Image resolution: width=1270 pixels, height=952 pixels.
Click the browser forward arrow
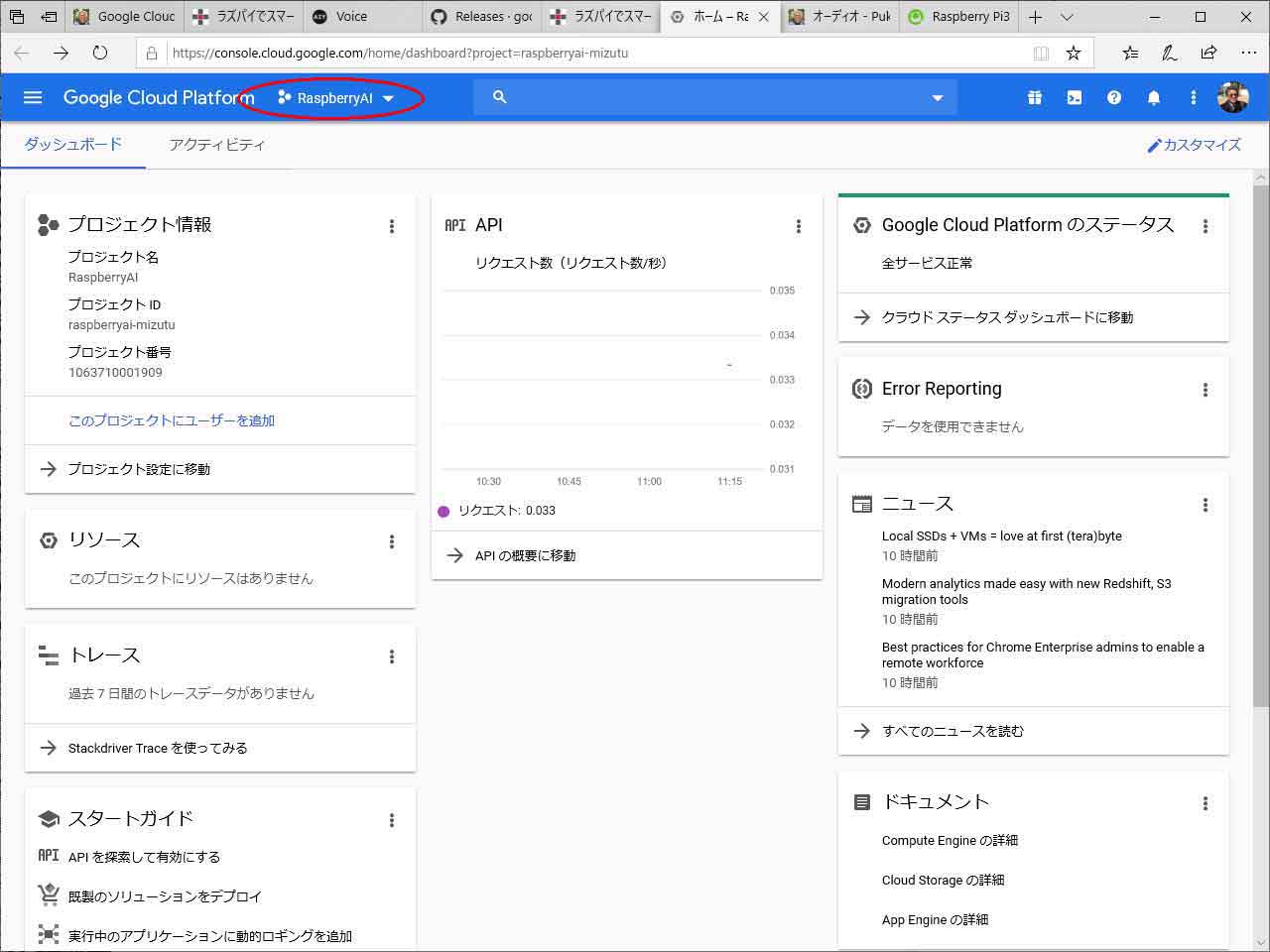coord(61,53)
